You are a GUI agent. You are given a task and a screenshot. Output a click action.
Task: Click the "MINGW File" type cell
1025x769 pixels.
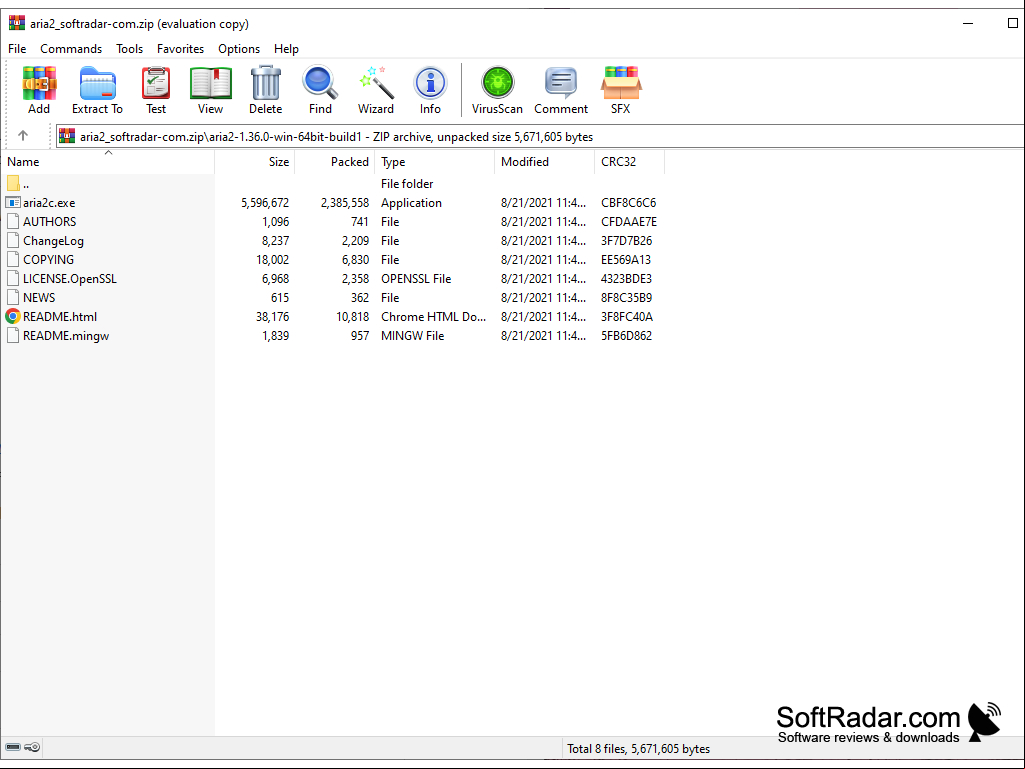412,335
